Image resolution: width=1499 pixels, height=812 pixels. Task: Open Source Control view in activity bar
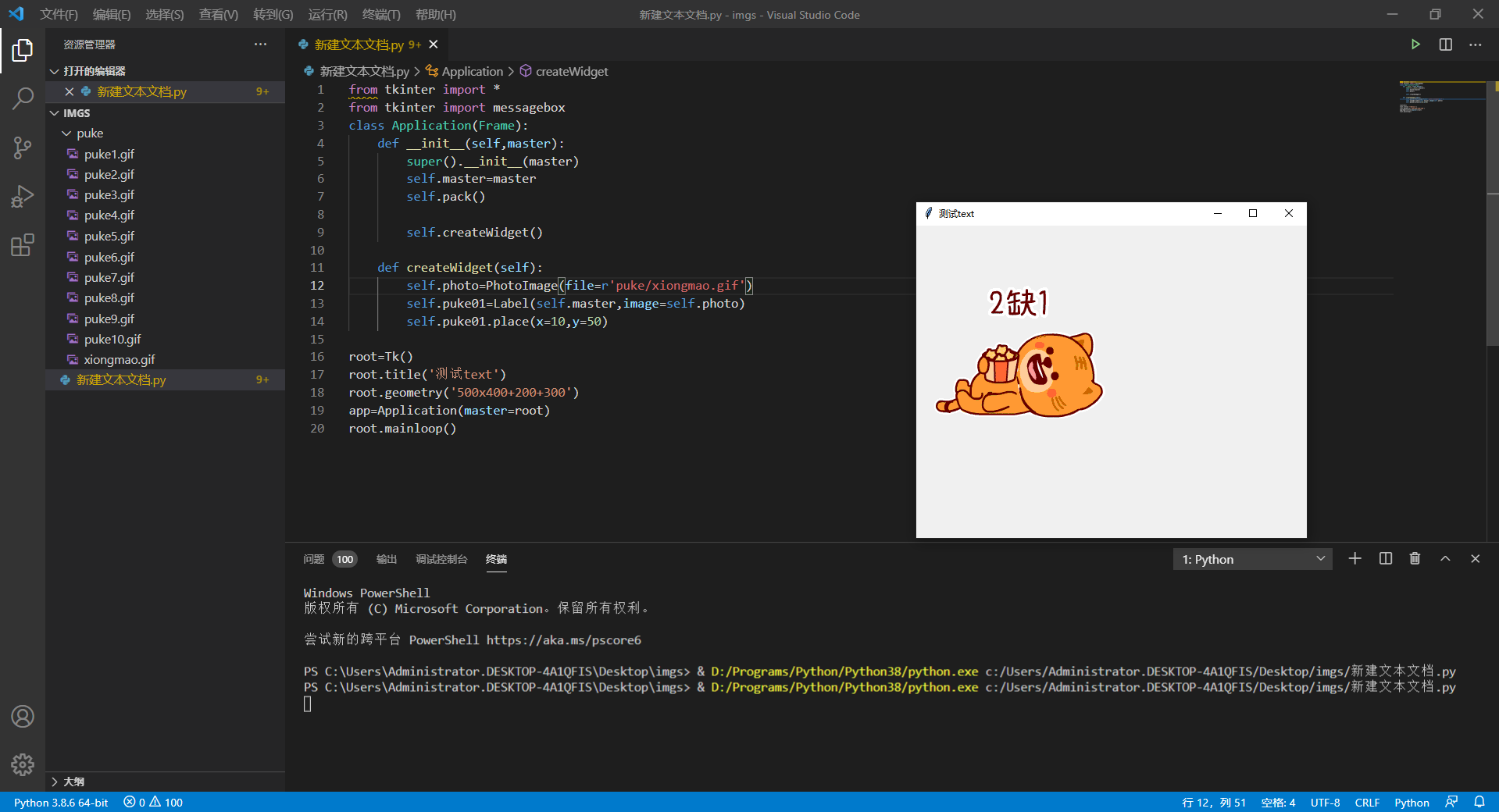pyautogui.click(x=23, y=148)
